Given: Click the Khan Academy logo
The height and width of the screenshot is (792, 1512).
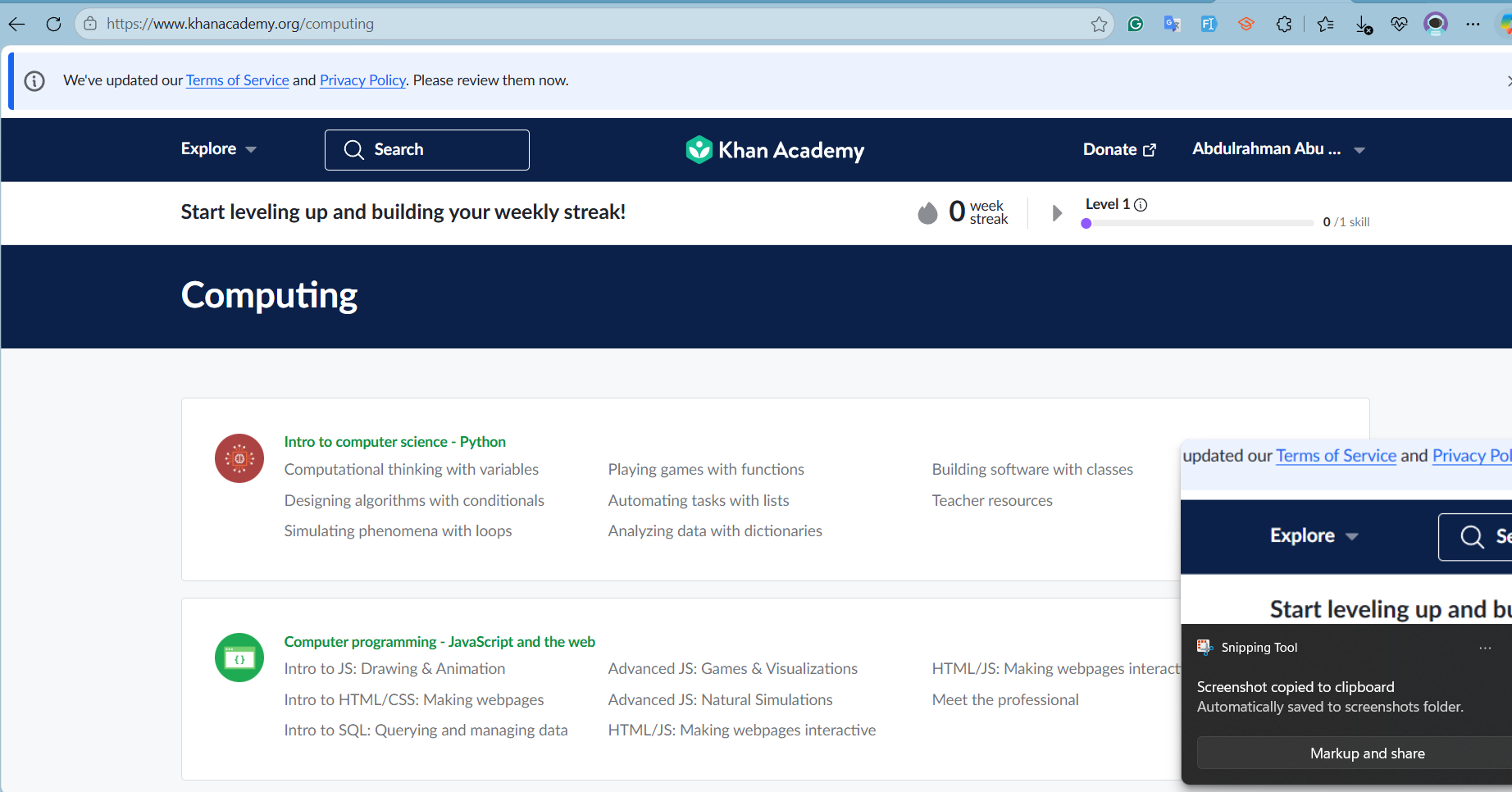Looking at the screenshot, I should click(x=775, y=150).
